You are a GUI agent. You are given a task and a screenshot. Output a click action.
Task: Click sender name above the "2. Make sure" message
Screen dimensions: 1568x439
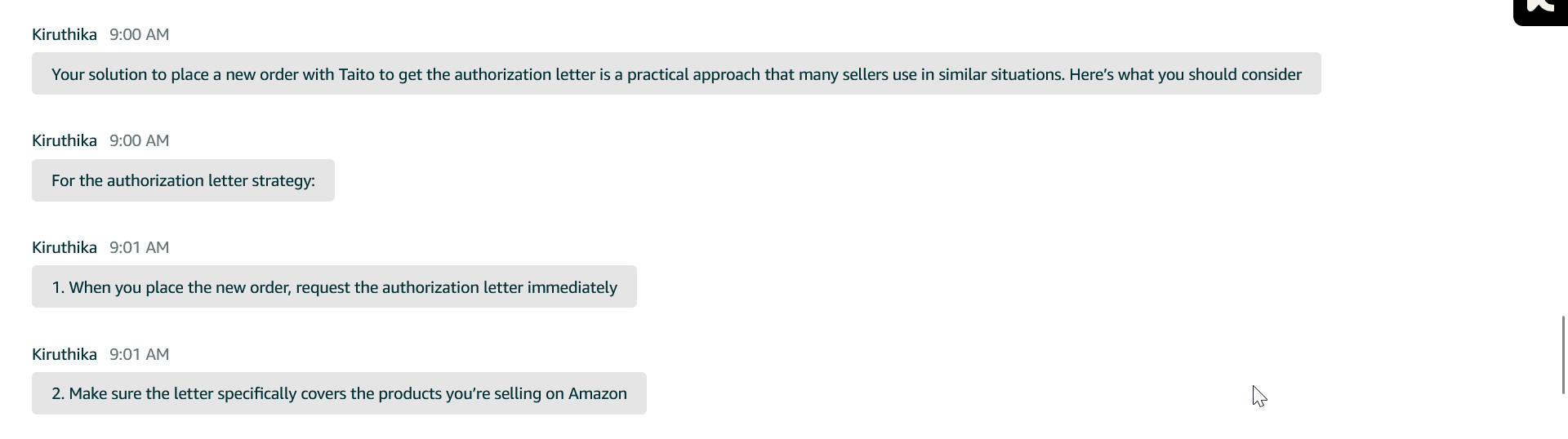65,354
